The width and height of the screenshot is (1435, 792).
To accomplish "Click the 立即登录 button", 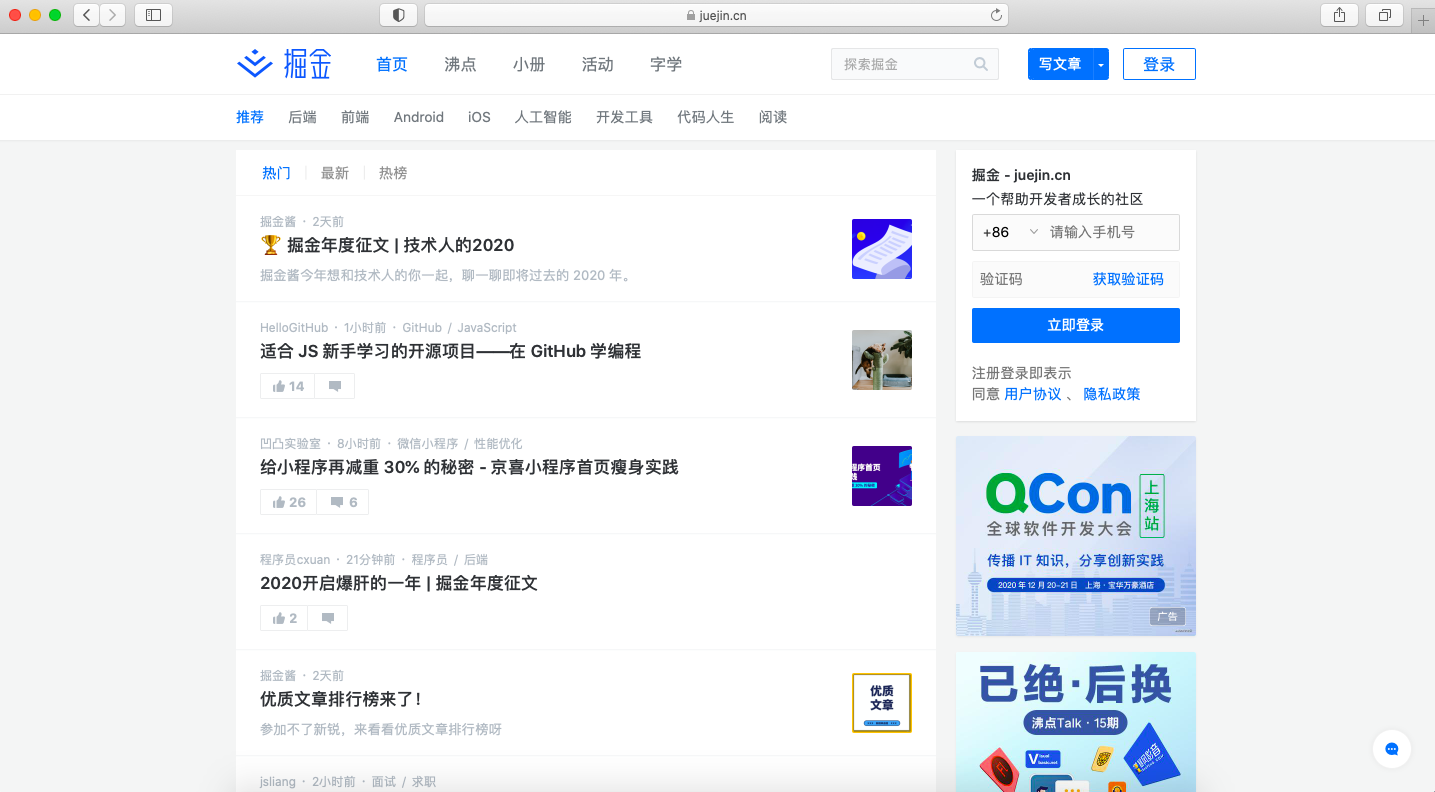I will coord(1076,325).
